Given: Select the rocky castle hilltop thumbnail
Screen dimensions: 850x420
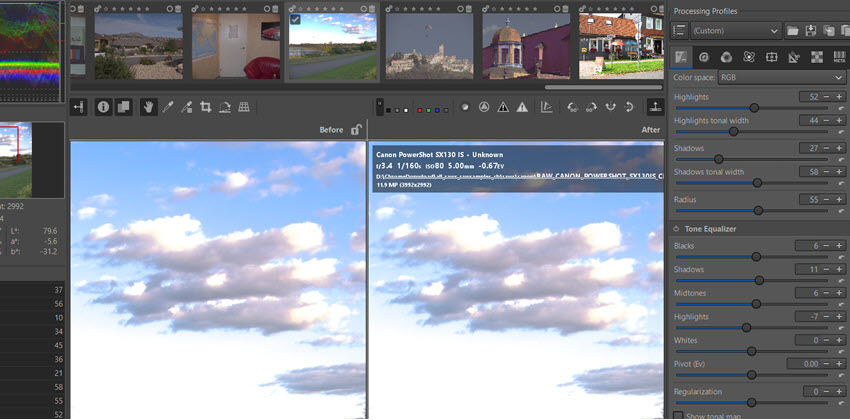Looking at the screenshot, I should (429, 46).
